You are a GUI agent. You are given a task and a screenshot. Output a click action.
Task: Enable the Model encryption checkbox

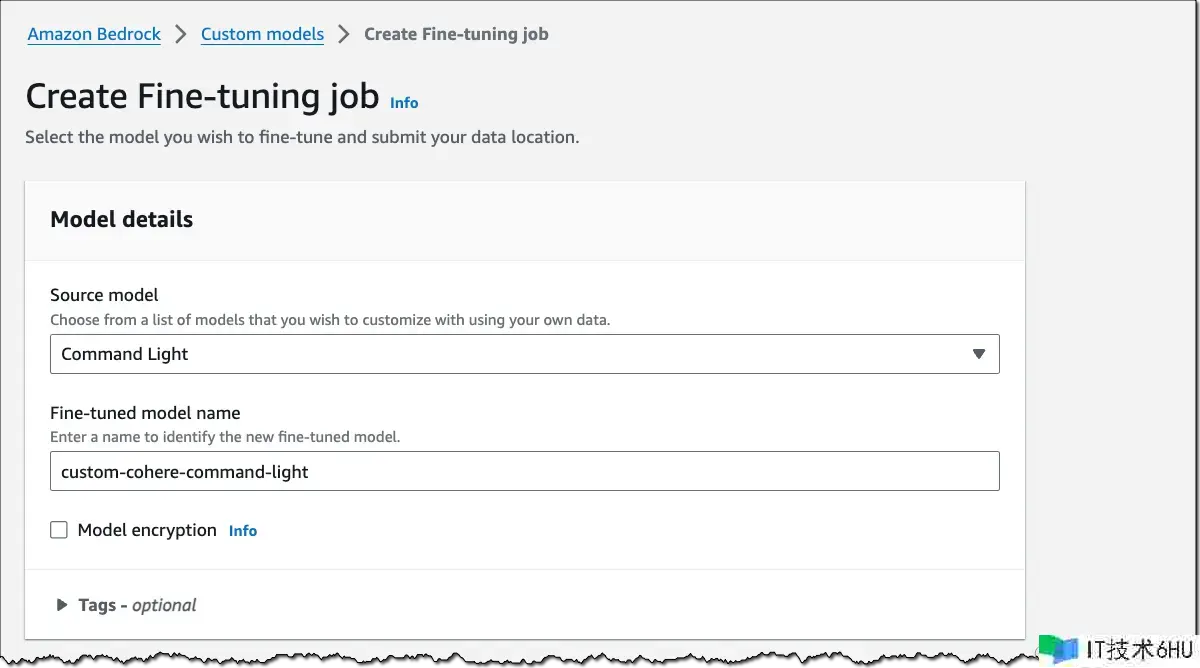[x=59, y=530]
